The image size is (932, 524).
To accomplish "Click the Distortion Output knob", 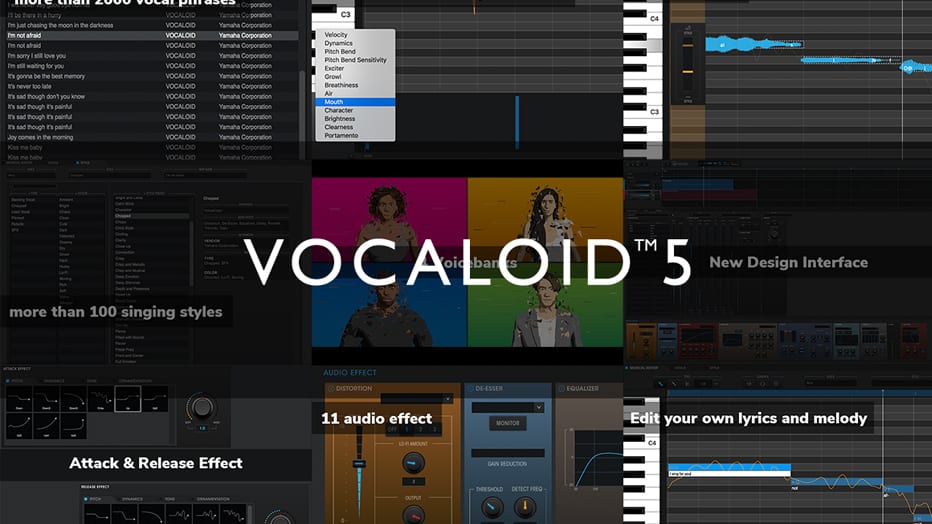I will point(413,513).
